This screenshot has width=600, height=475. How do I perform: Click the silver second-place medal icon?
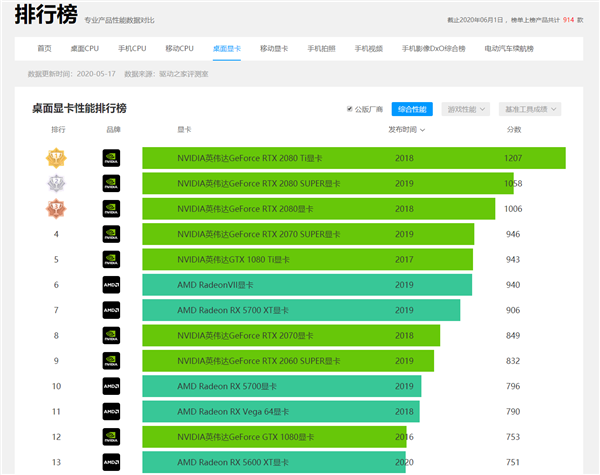[56, 183]
